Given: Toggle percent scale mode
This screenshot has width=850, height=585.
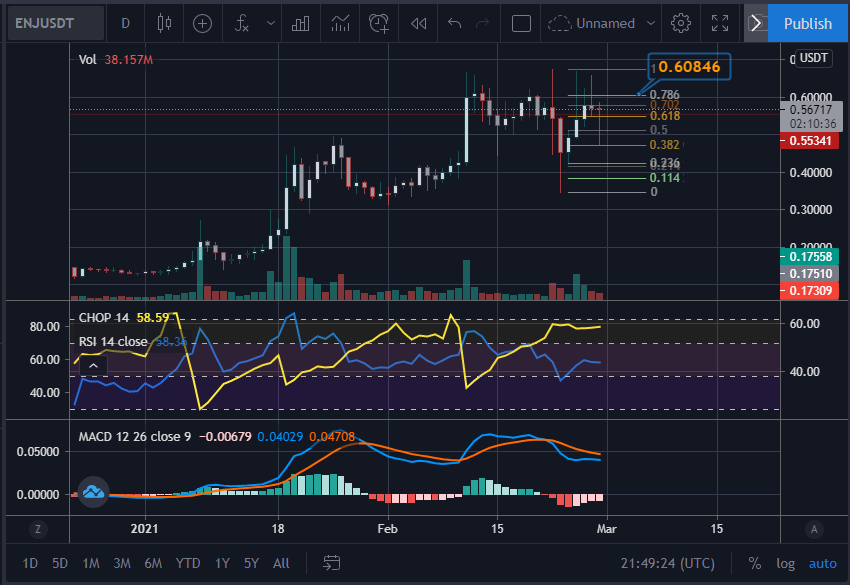Looking at the screenshot, I should click(x=755, y=563).
